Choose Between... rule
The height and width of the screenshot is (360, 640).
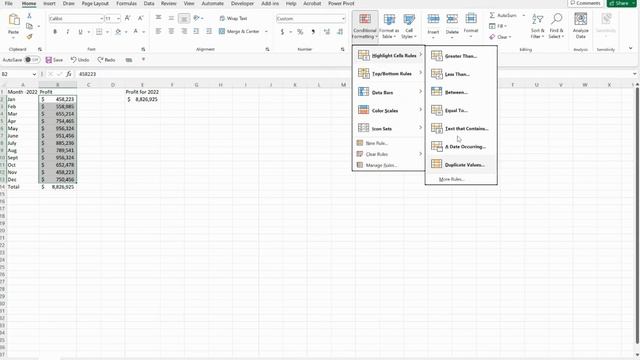461,92
